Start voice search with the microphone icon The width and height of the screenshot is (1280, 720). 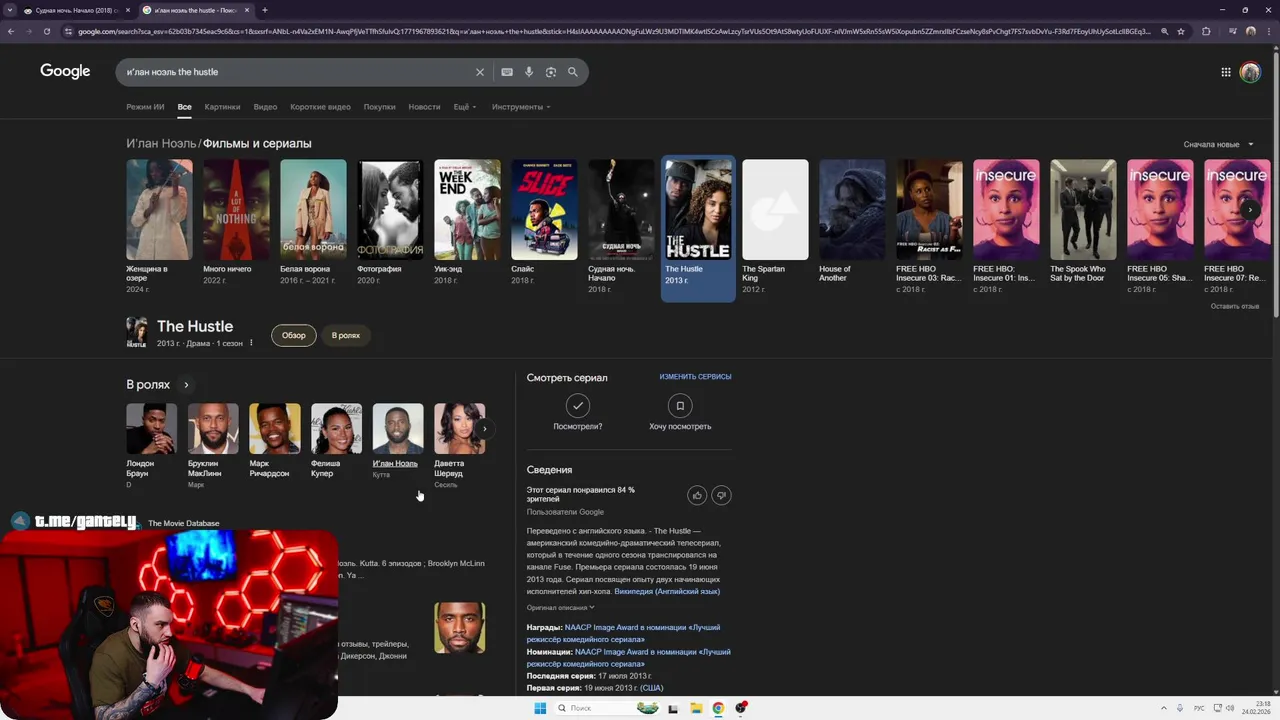point(529,72)
